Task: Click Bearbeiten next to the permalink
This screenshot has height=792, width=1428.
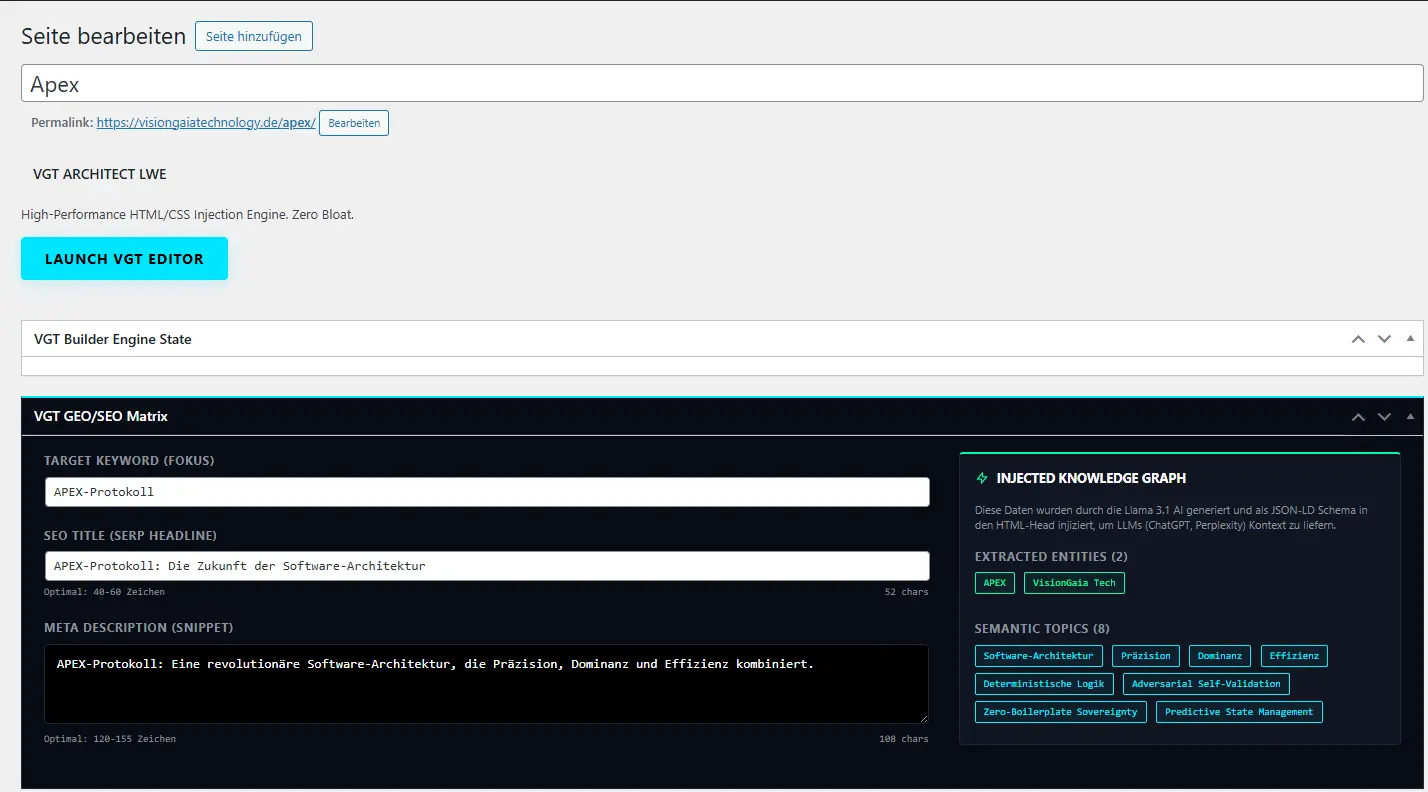Action: 354,123
